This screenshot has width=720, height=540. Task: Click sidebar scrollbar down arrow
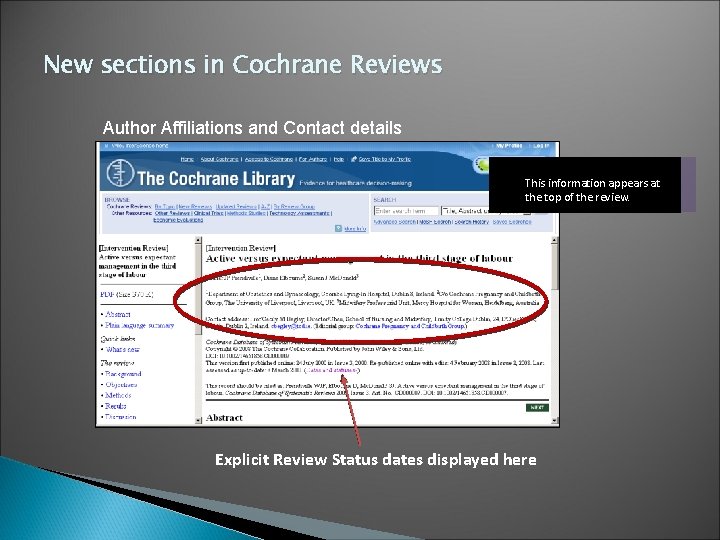tap(198, 420)
